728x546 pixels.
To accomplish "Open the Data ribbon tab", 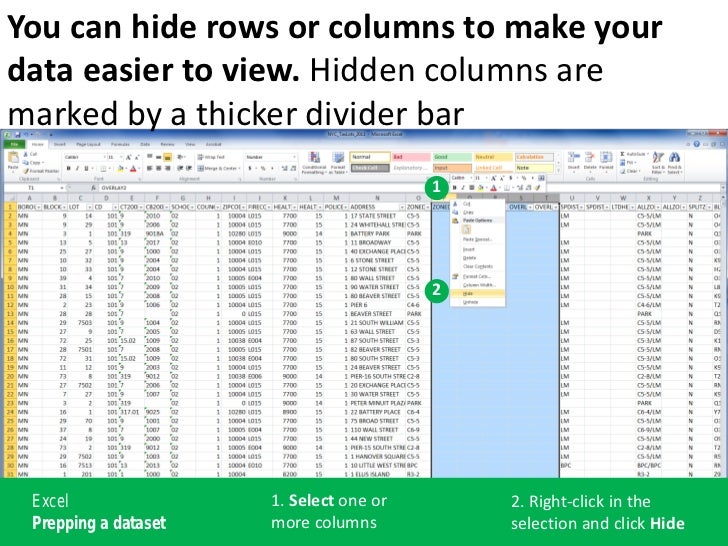I will [145, 145].
